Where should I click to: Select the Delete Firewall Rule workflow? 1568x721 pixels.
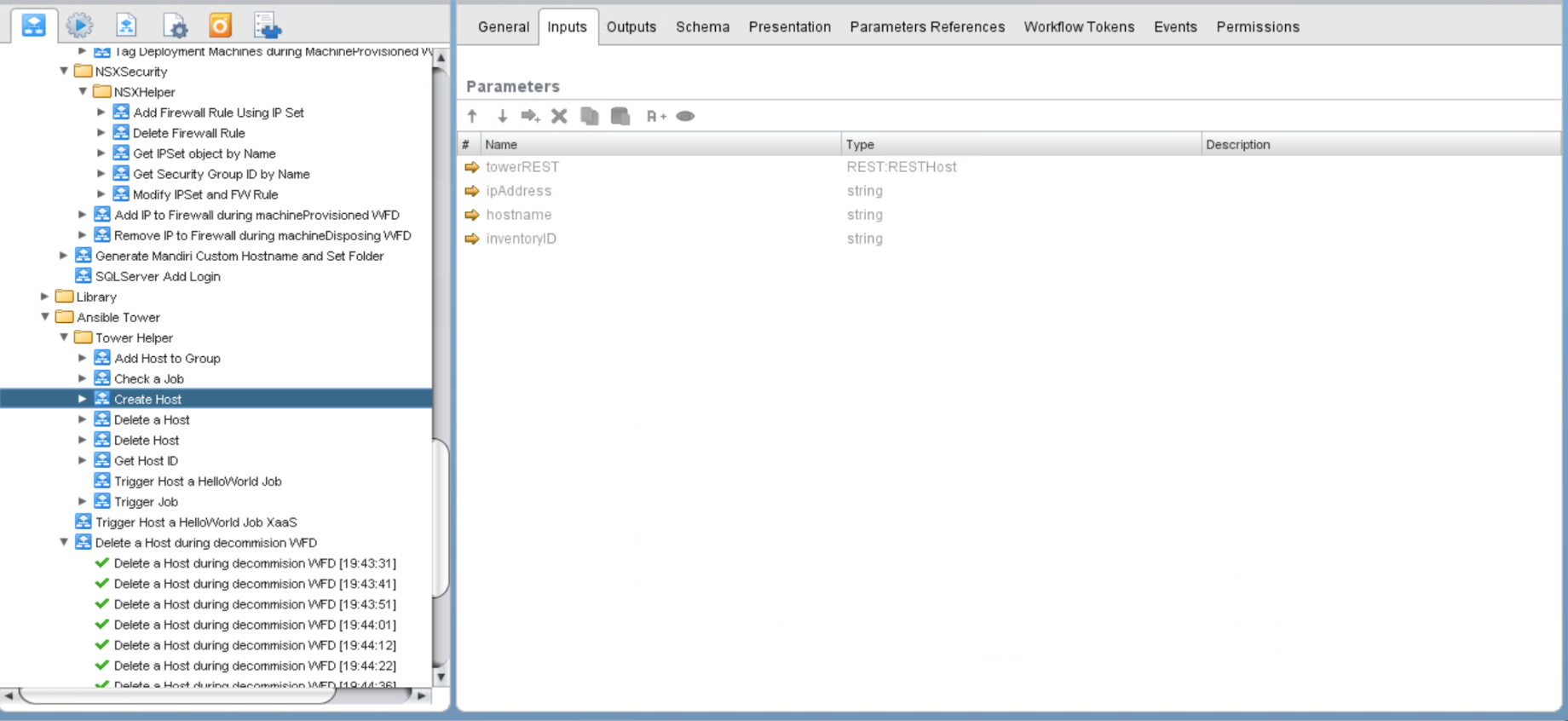point(189,133)
